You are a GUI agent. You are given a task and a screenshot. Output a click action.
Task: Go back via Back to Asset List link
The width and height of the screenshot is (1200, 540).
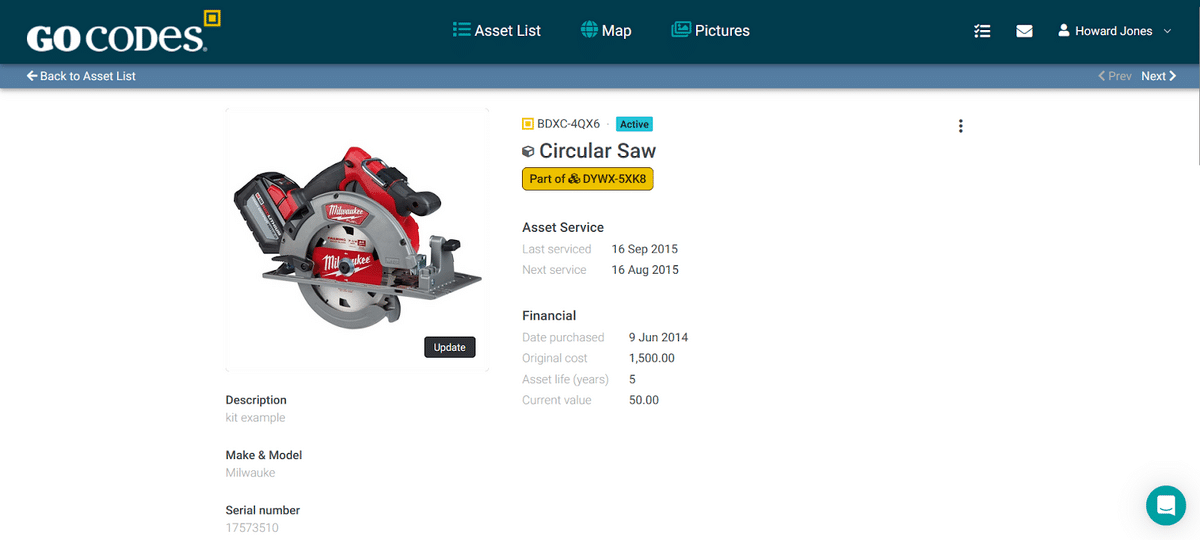[81, 76]
